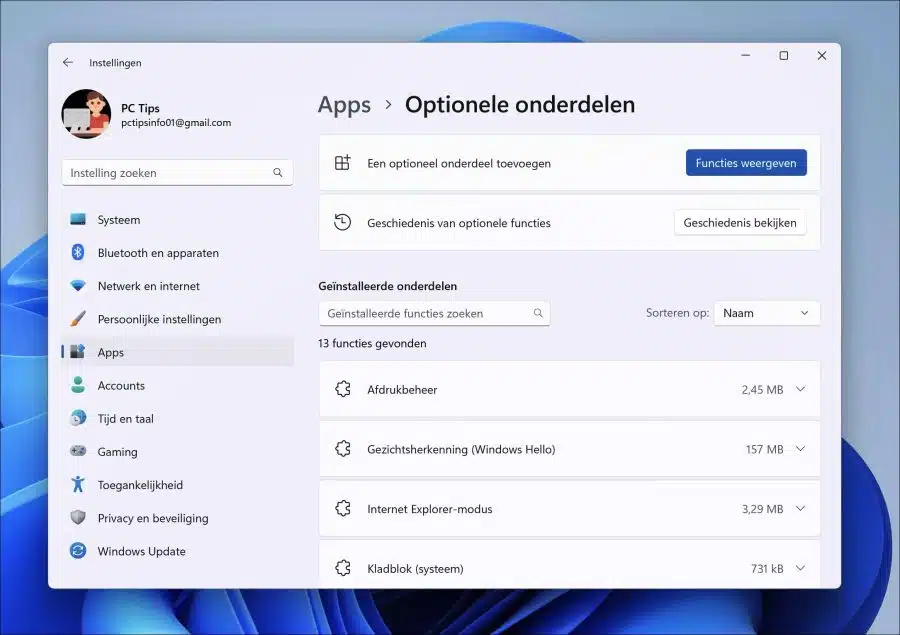The width and height of the screenshot is (900, 635).
Task: Open Bluetooth en apparaten settings
Action: pos(177,253)
